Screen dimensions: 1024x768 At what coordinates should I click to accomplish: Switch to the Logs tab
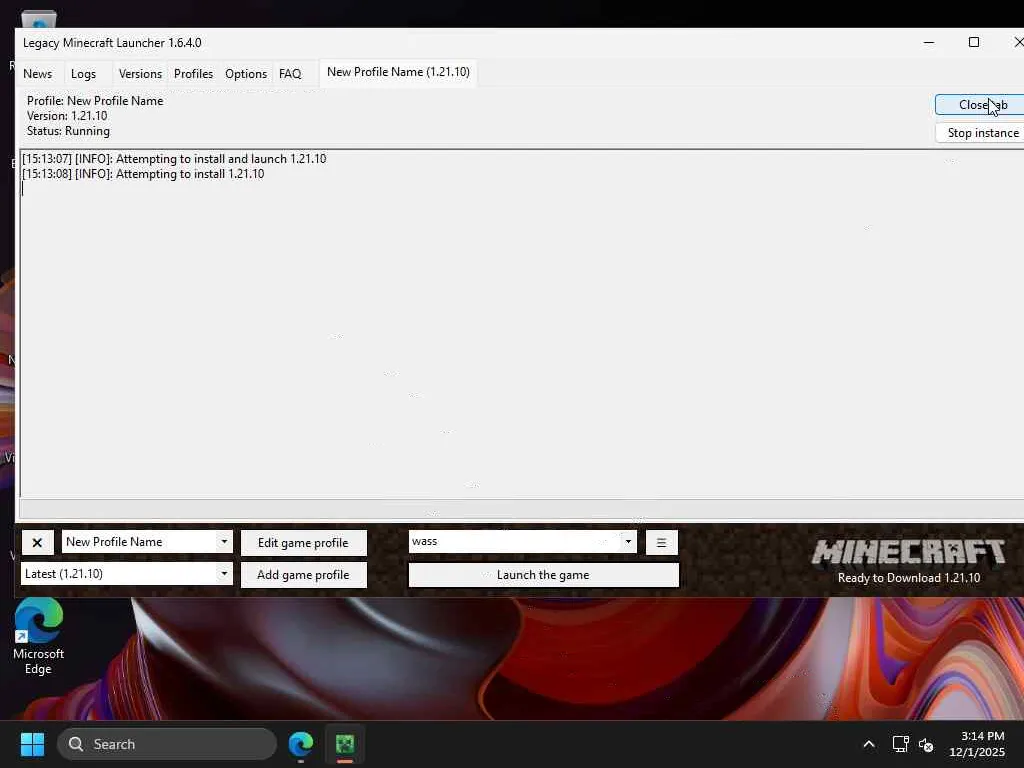pos(83,74)
